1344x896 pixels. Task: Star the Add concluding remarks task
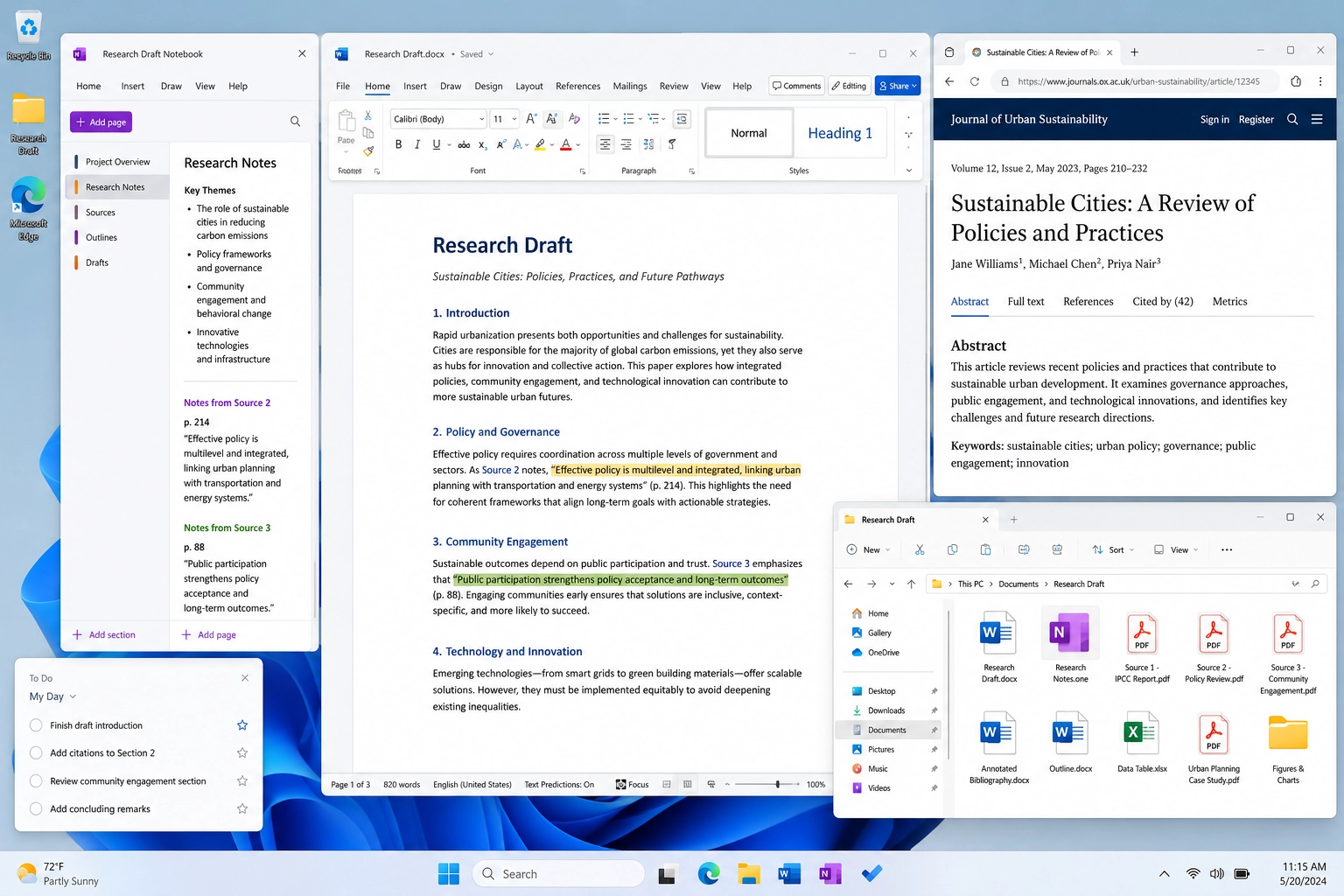coord(242,808)
